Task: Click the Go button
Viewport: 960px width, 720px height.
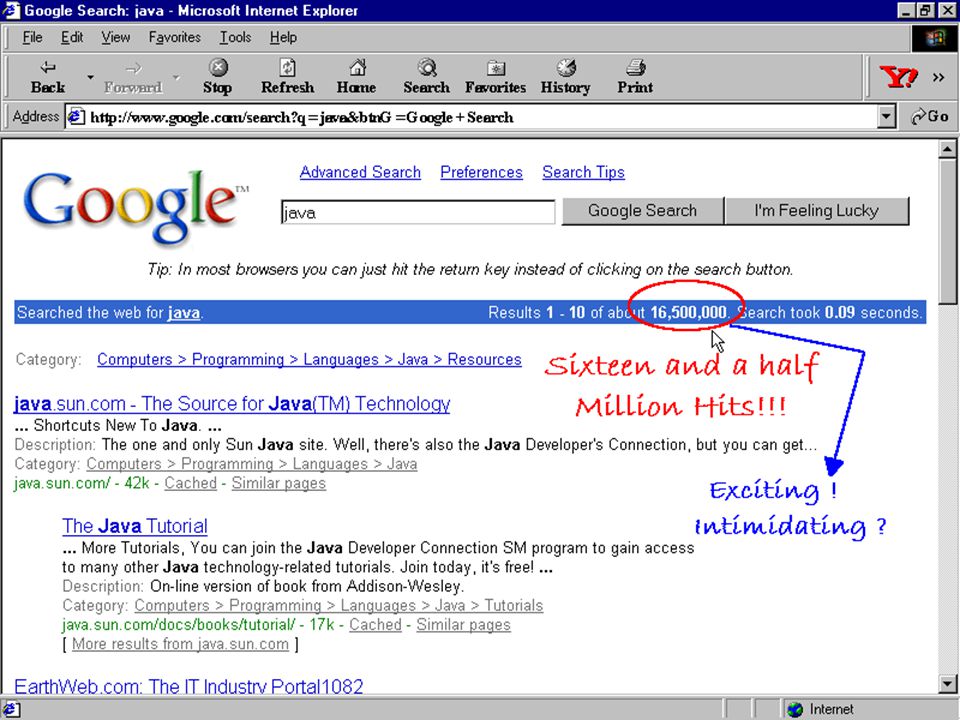Action: 929,116
